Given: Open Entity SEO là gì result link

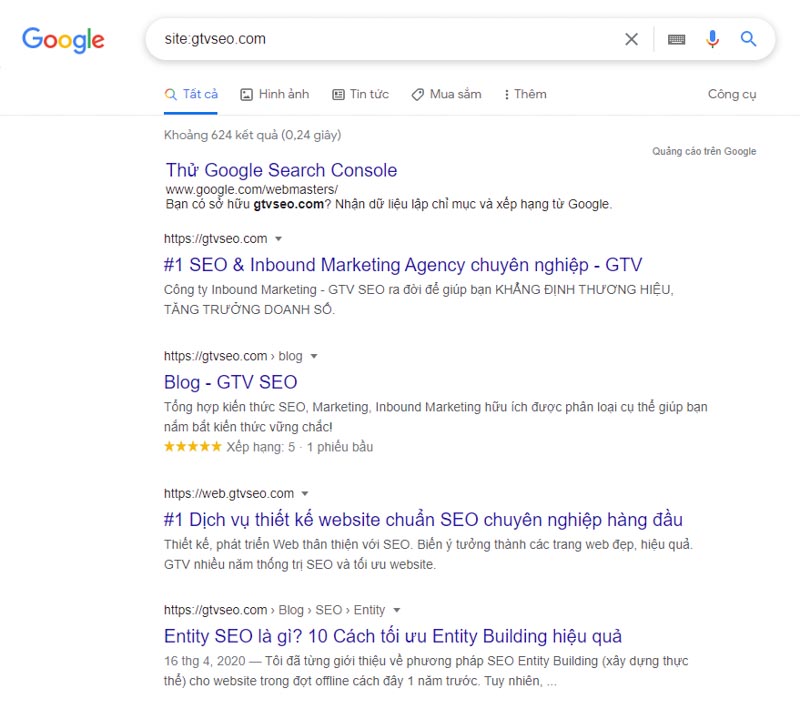Looking at the screenshot, I should pyautogui.click(x=392, y=636).
